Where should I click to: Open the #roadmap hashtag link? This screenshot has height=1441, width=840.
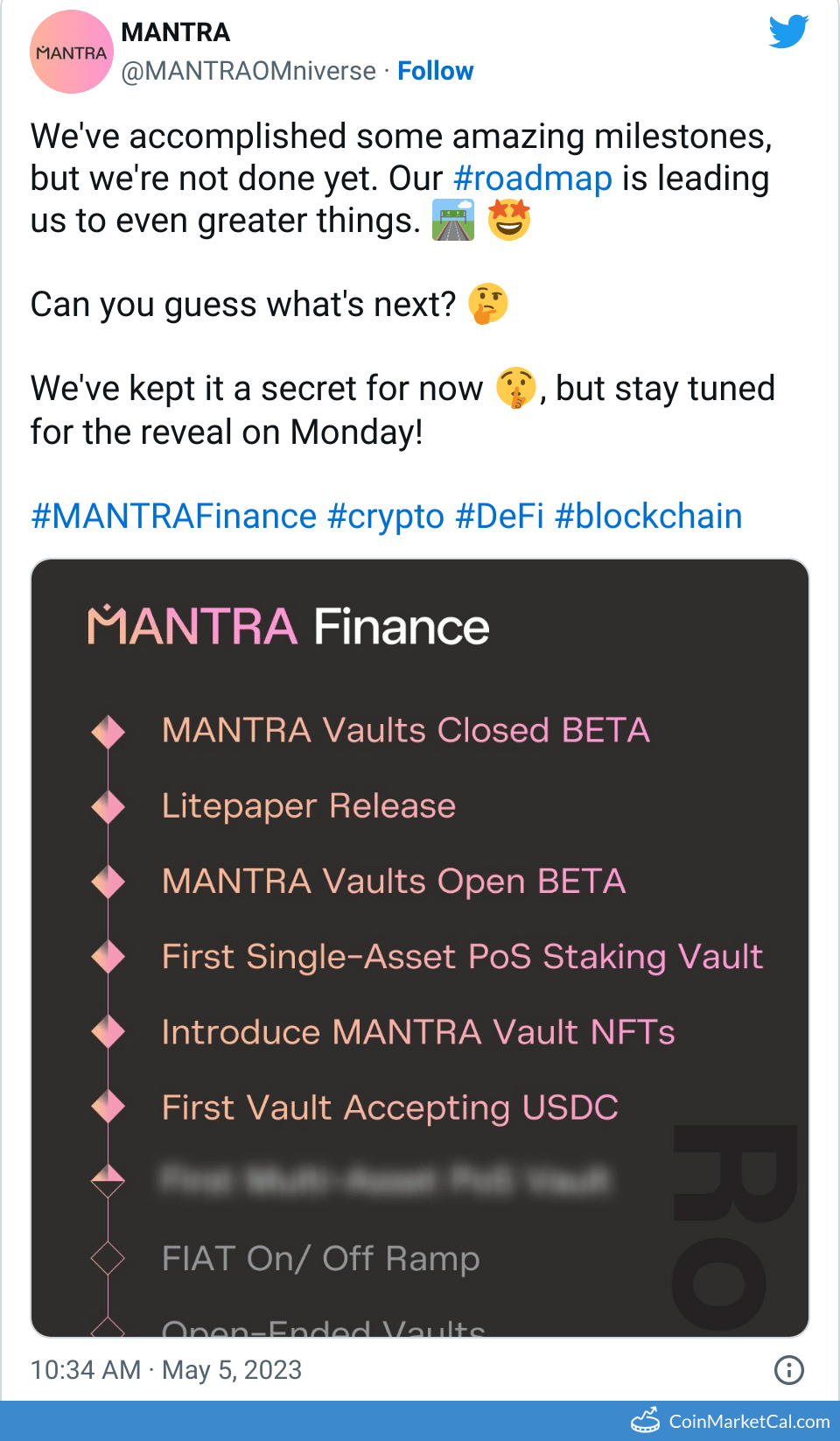(x=533, y=179)
